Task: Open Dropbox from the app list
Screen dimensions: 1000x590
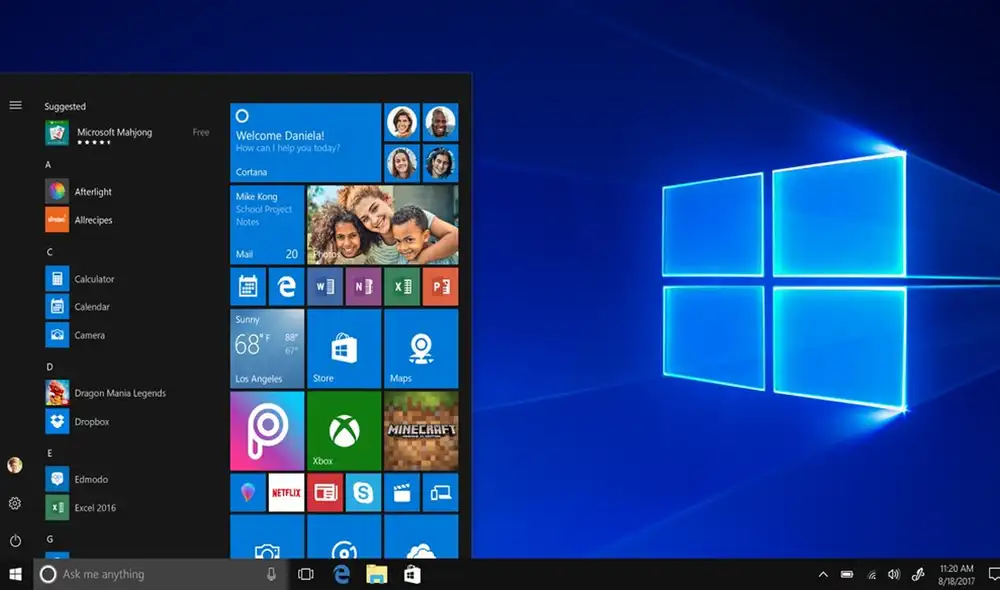Action: pyautogui.click(x=92, y=422)
